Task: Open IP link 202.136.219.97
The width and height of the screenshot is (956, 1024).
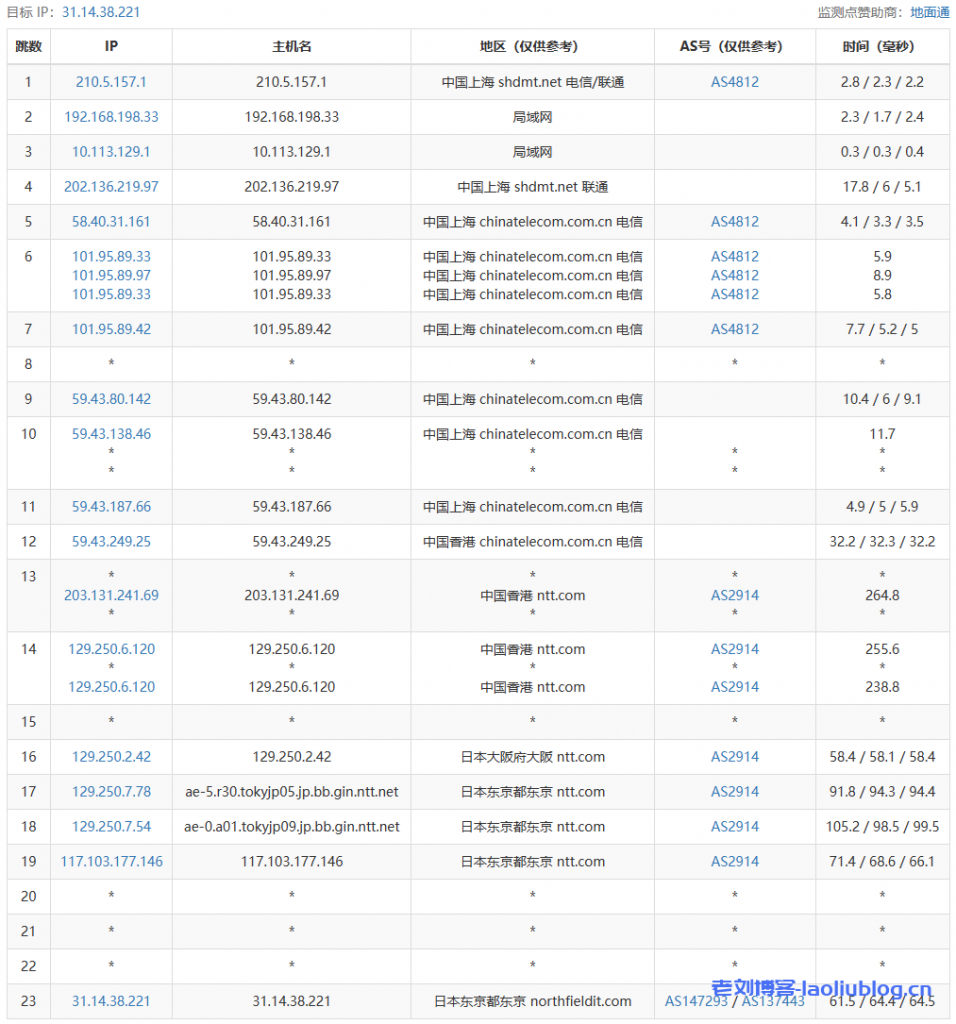Action: tap(111, 187)
